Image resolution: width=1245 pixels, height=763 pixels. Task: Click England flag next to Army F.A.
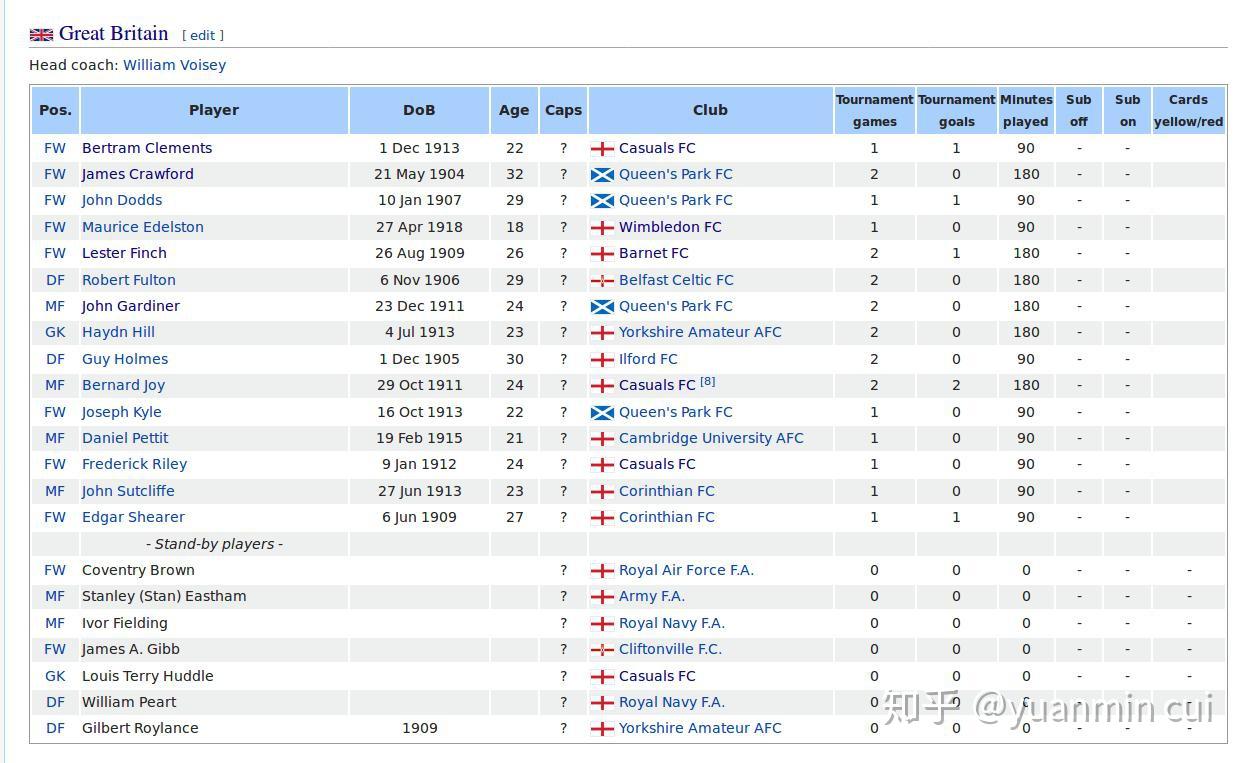[x=602, y=596]
